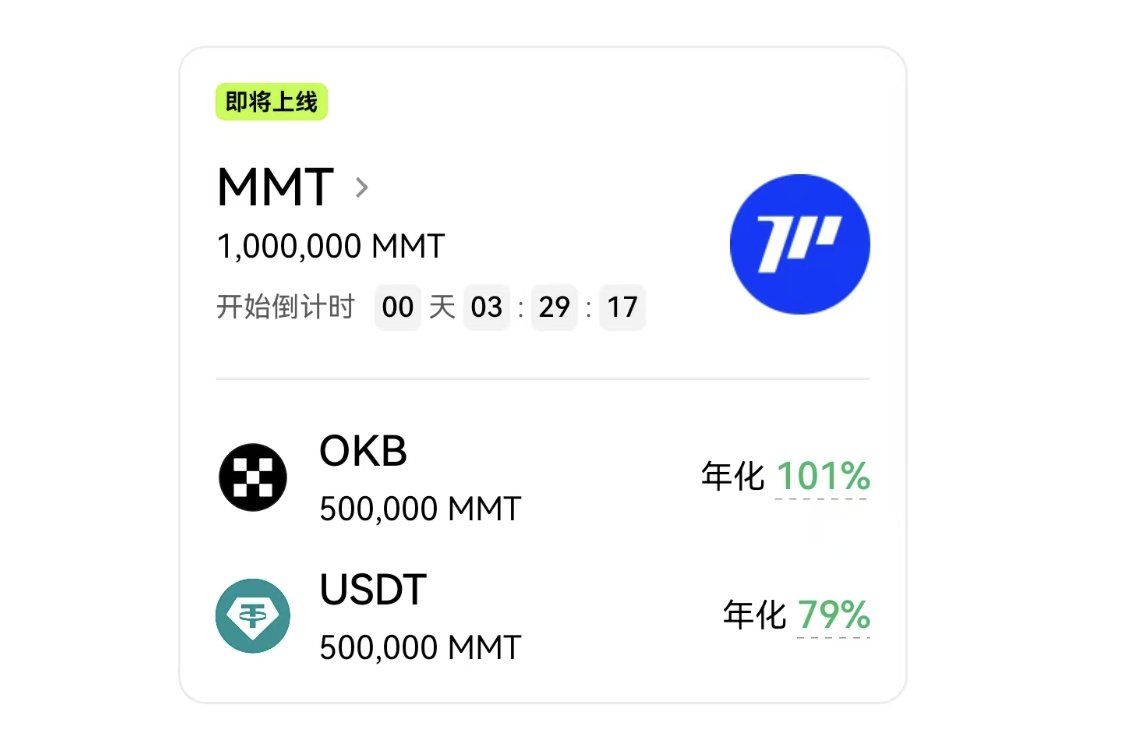Click the 500,000 MMT amount under OKB
Screen dimensions: 1148x730
[x=420, y=509]
